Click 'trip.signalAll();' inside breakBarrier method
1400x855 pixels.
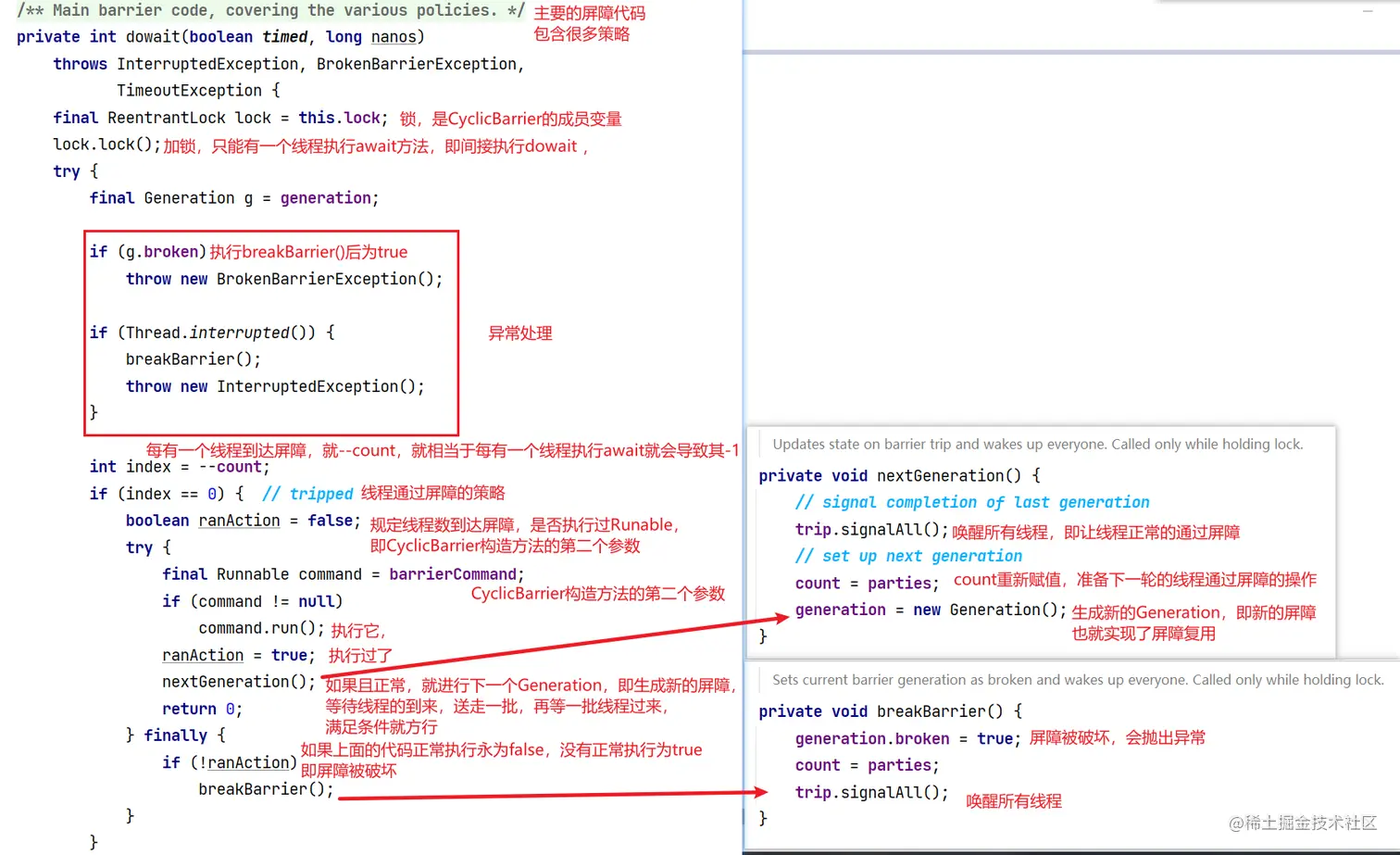coord(872,792)
